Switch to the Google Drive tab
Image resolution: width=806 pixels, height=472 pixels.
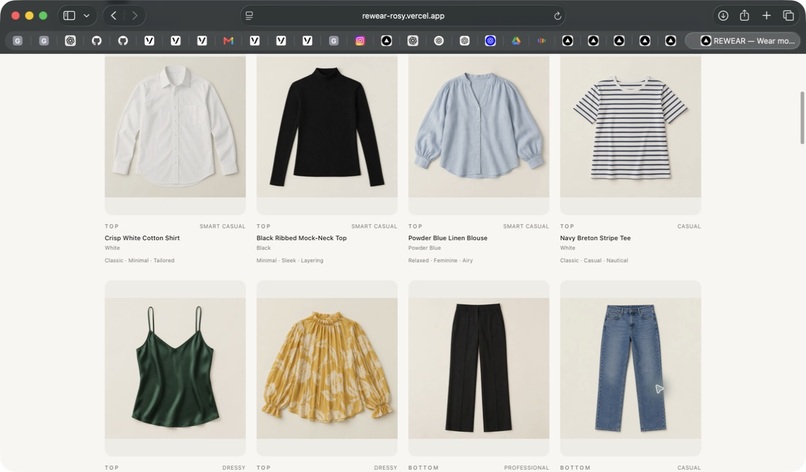click(x=516, y=41)
